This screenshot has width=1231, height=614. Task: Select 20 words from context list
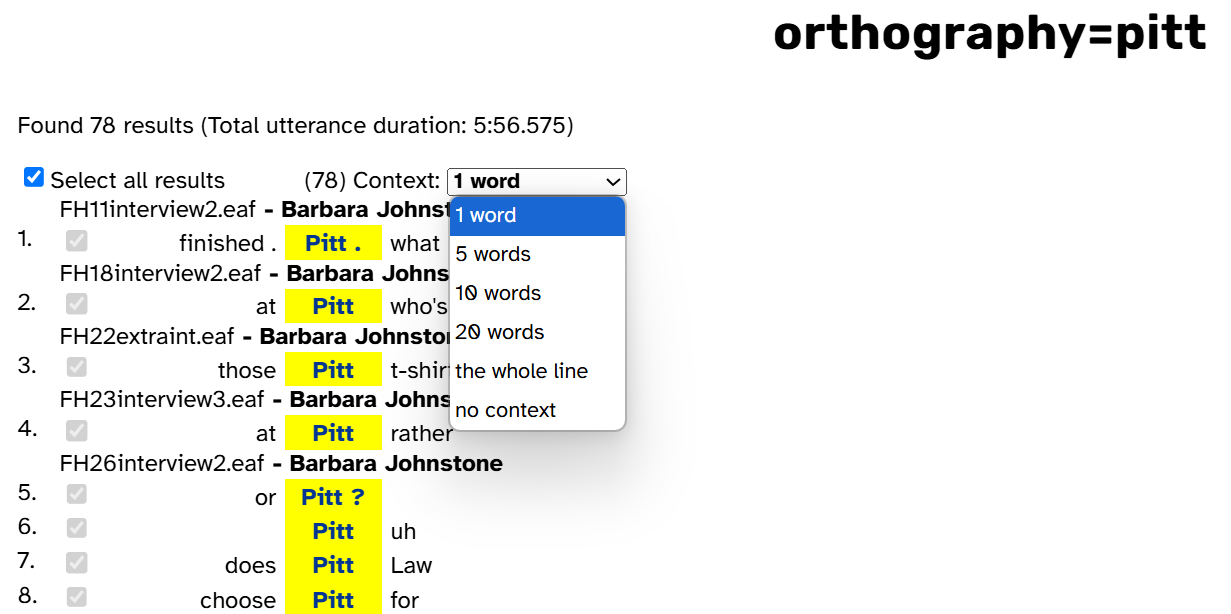tap(537, 332)
